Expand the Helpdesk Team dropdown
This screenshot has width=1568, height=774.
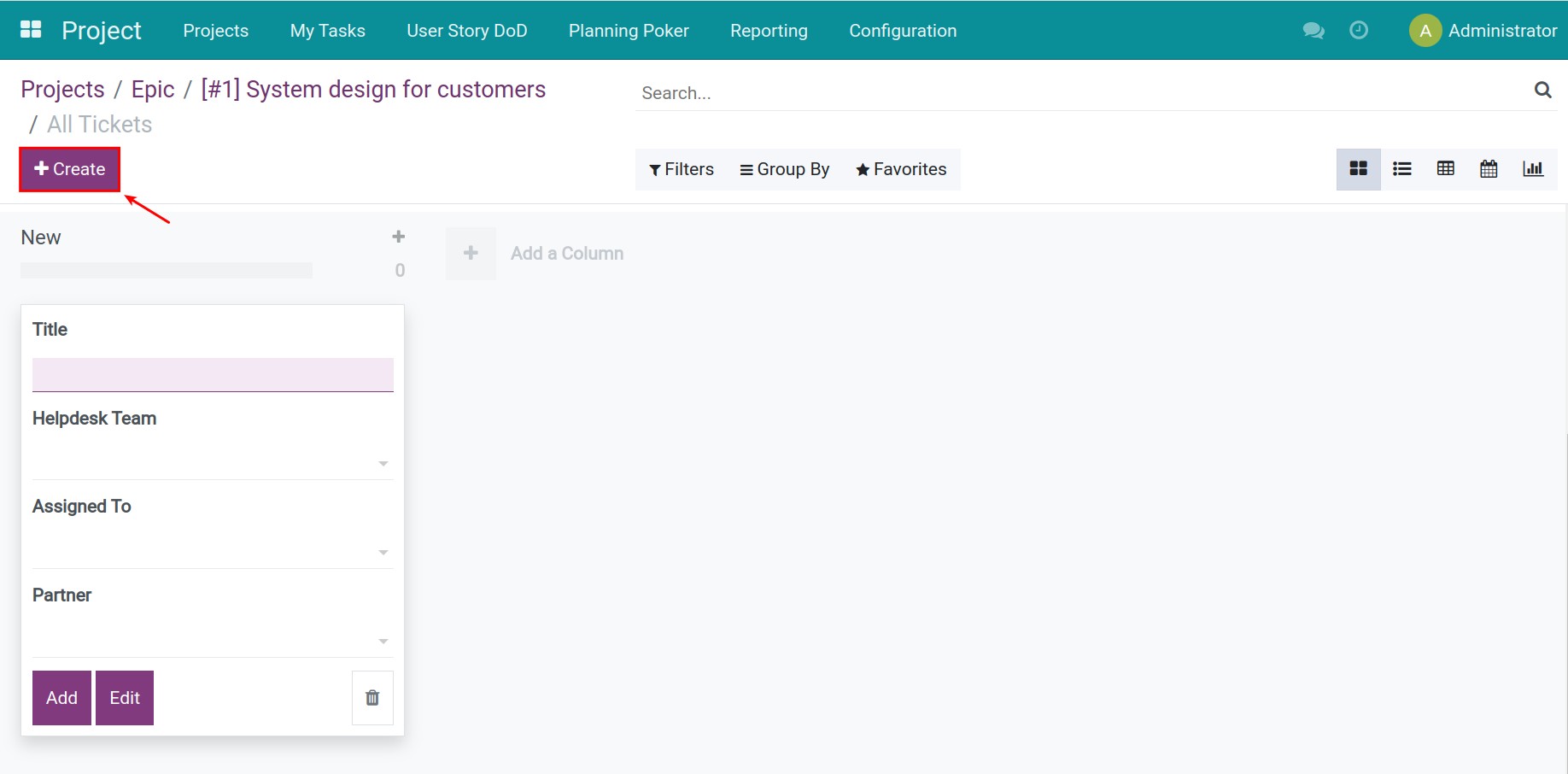point(383,462)
